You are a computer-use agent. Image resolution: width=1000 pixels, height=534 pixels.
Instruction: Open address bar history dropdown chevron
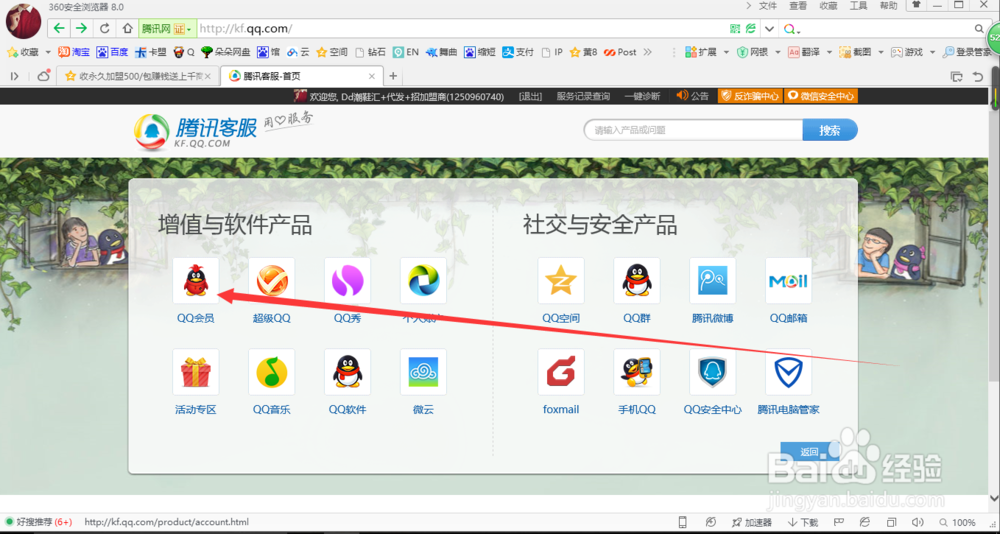(770, 29)
